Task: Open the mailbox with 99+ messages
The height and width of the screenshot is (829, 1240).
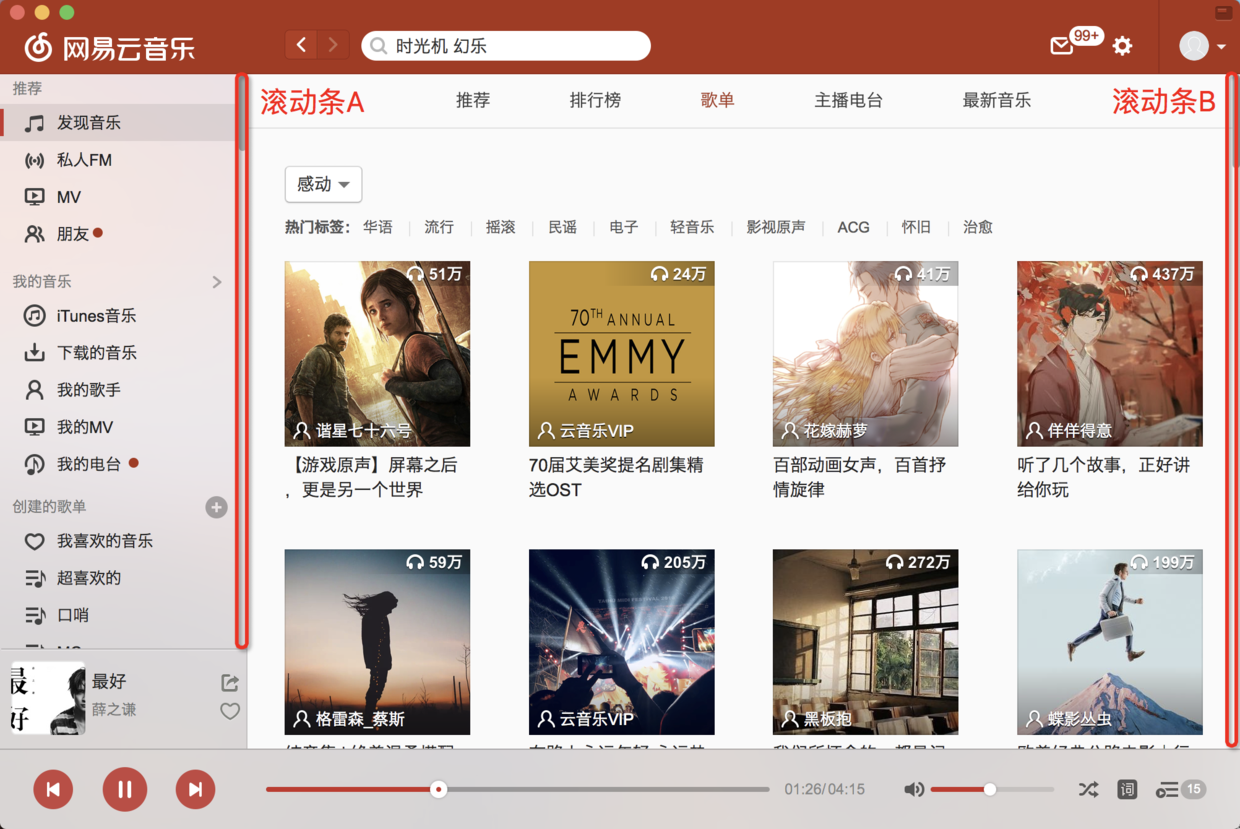Action: [1062, 45]
